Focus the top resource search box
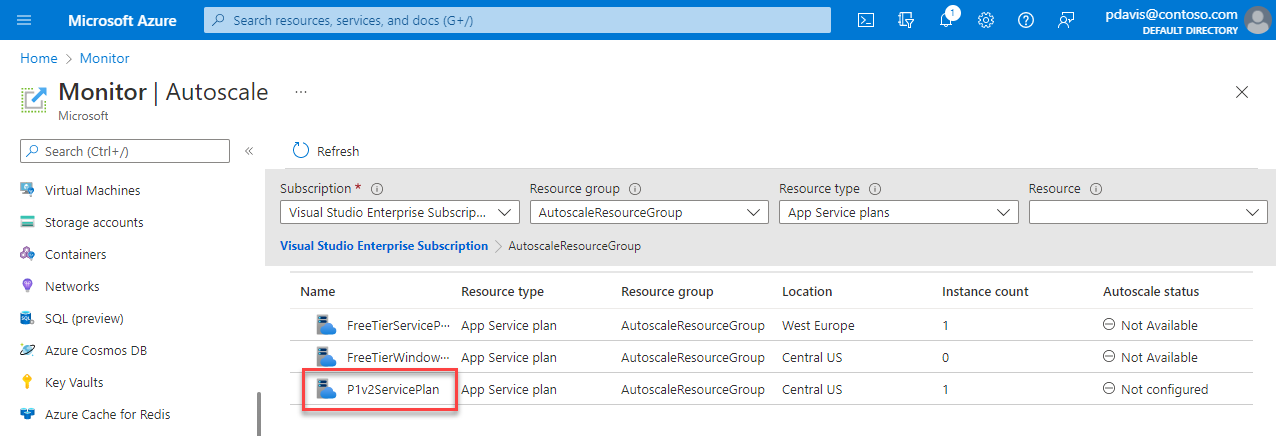Screen dimensions: 1276x436 (x=517, y=20)
